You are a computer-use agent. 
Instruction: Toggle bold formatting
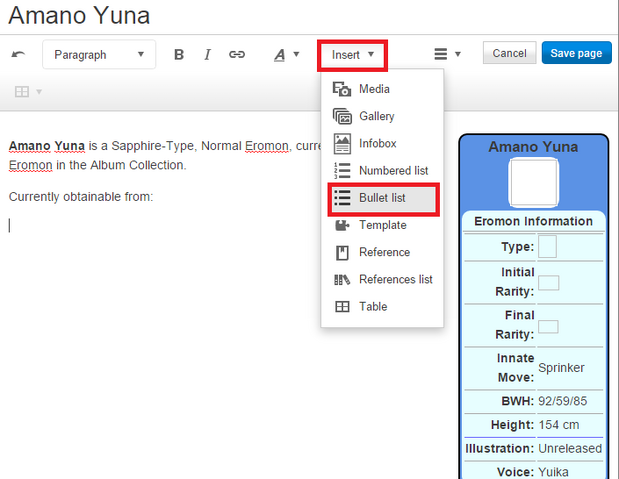tap(179, 54)
